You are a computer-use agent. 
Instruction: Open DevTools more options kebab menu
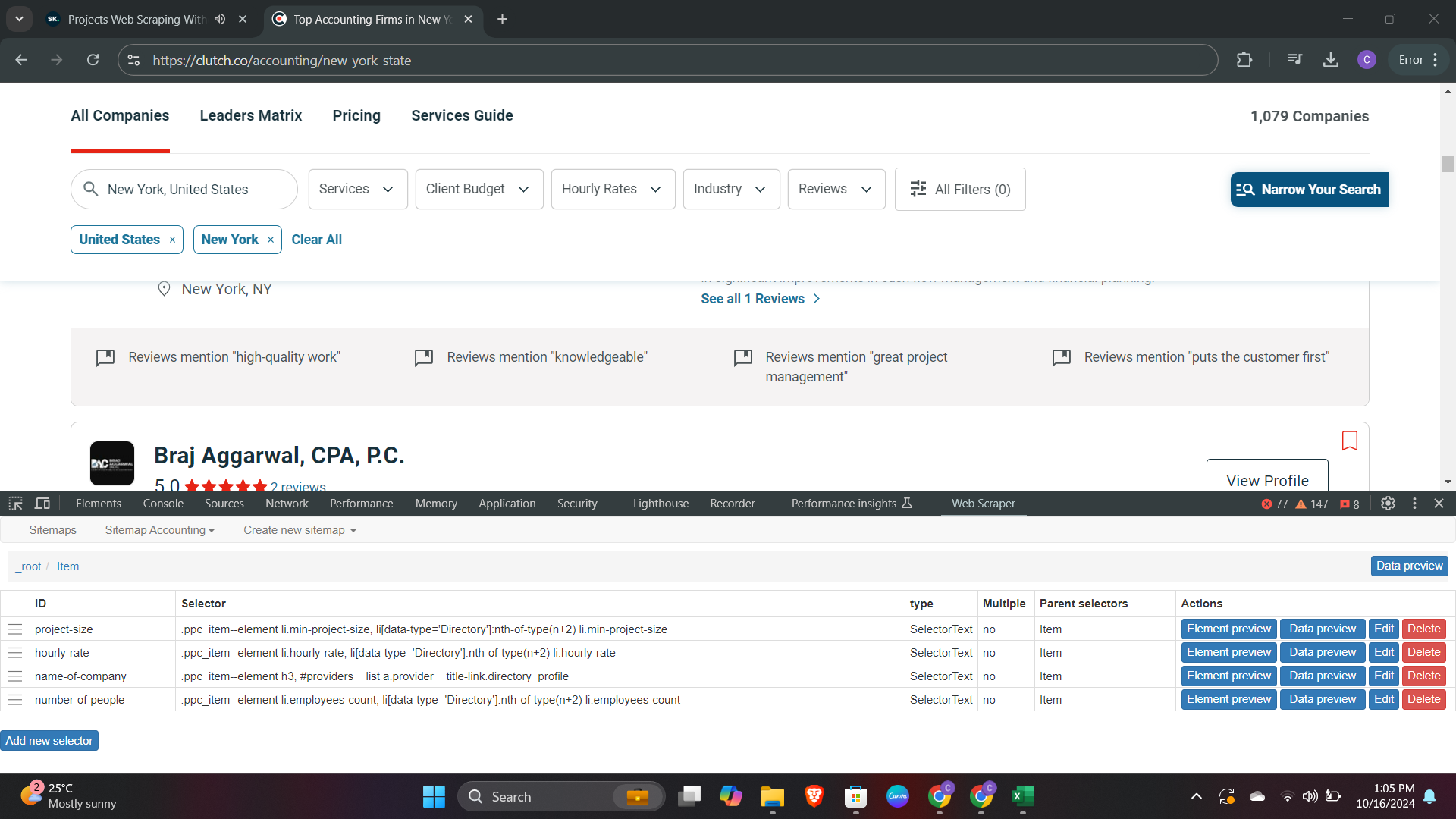pos(1414,504)
